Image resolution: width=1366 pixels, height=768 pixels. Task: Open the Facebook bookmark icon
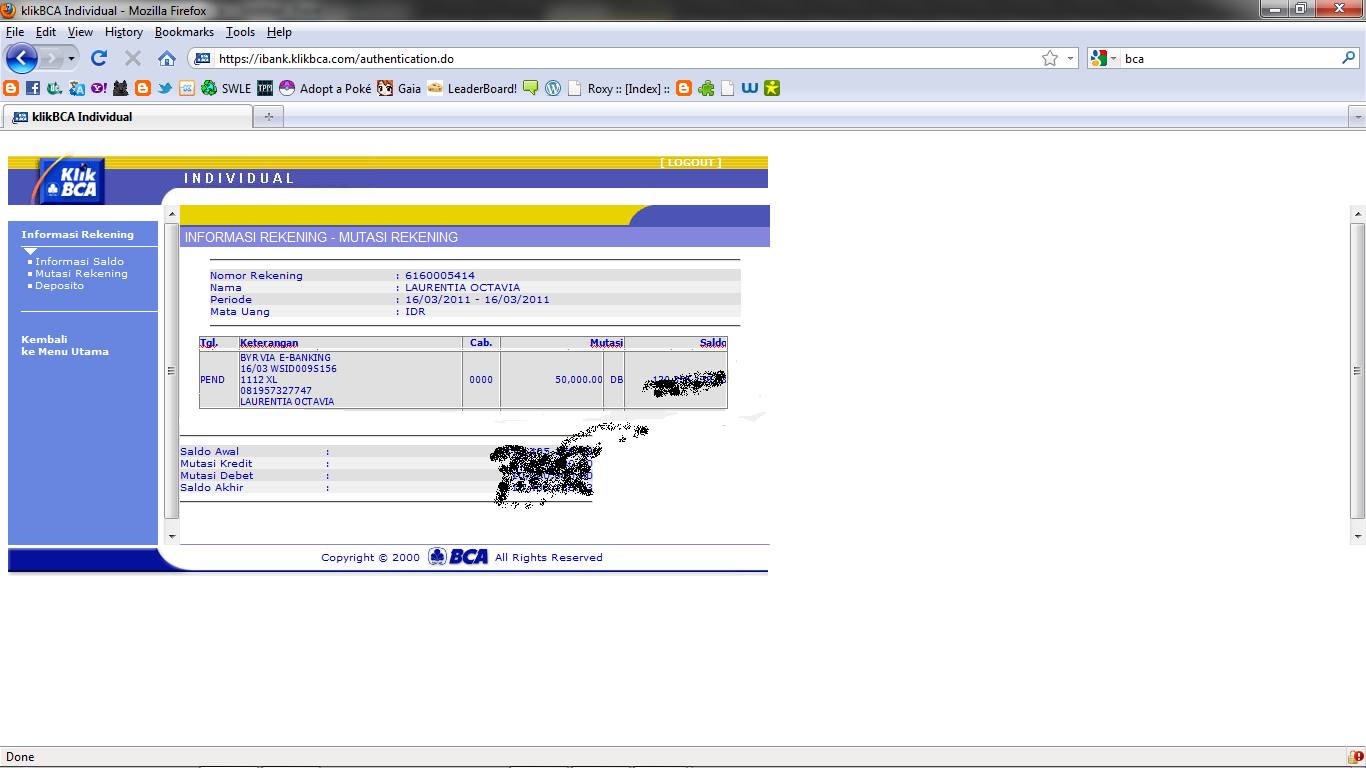(33, 88)
